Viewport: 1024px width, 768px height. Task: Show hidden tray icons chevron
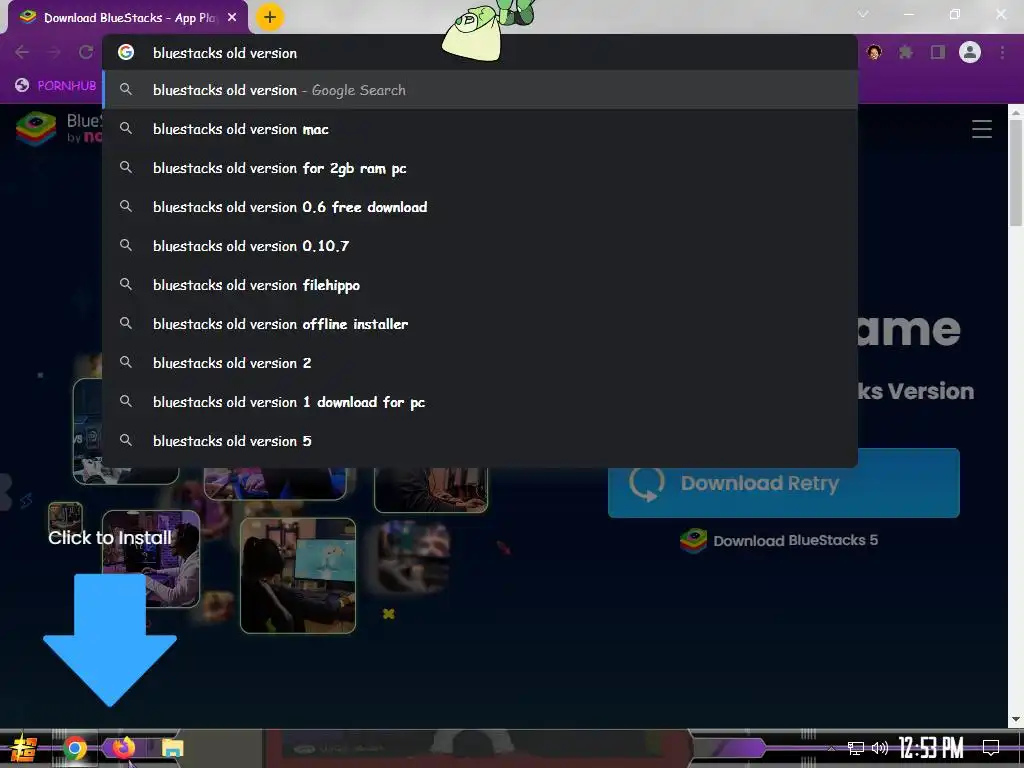coord(831,748)
